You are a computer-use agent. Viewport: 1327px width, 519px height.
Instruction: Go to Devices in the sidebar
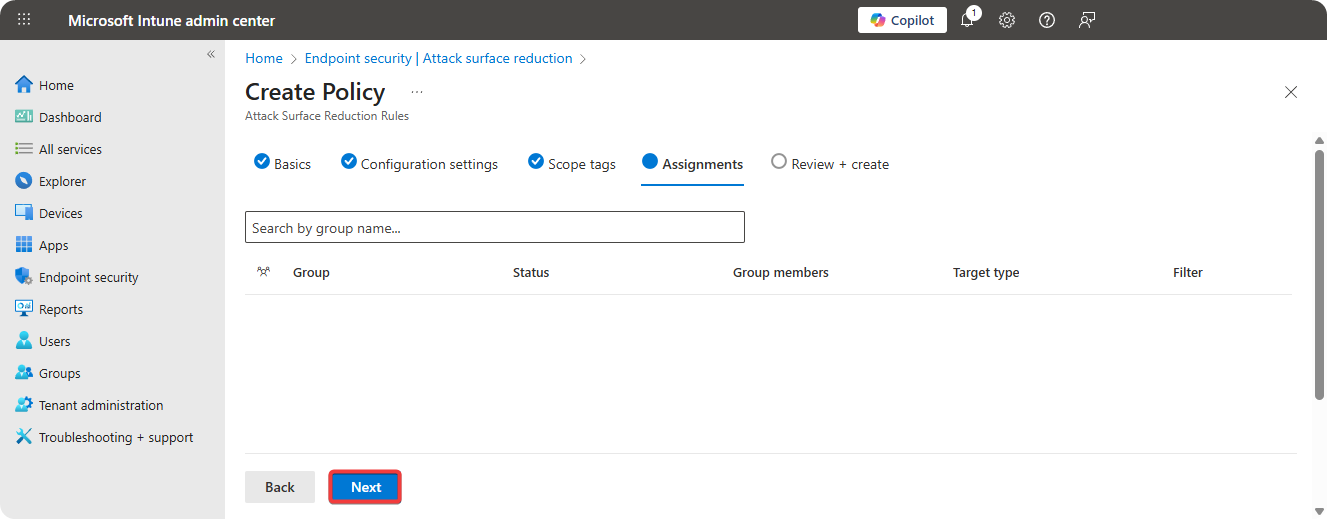(60, 213)
